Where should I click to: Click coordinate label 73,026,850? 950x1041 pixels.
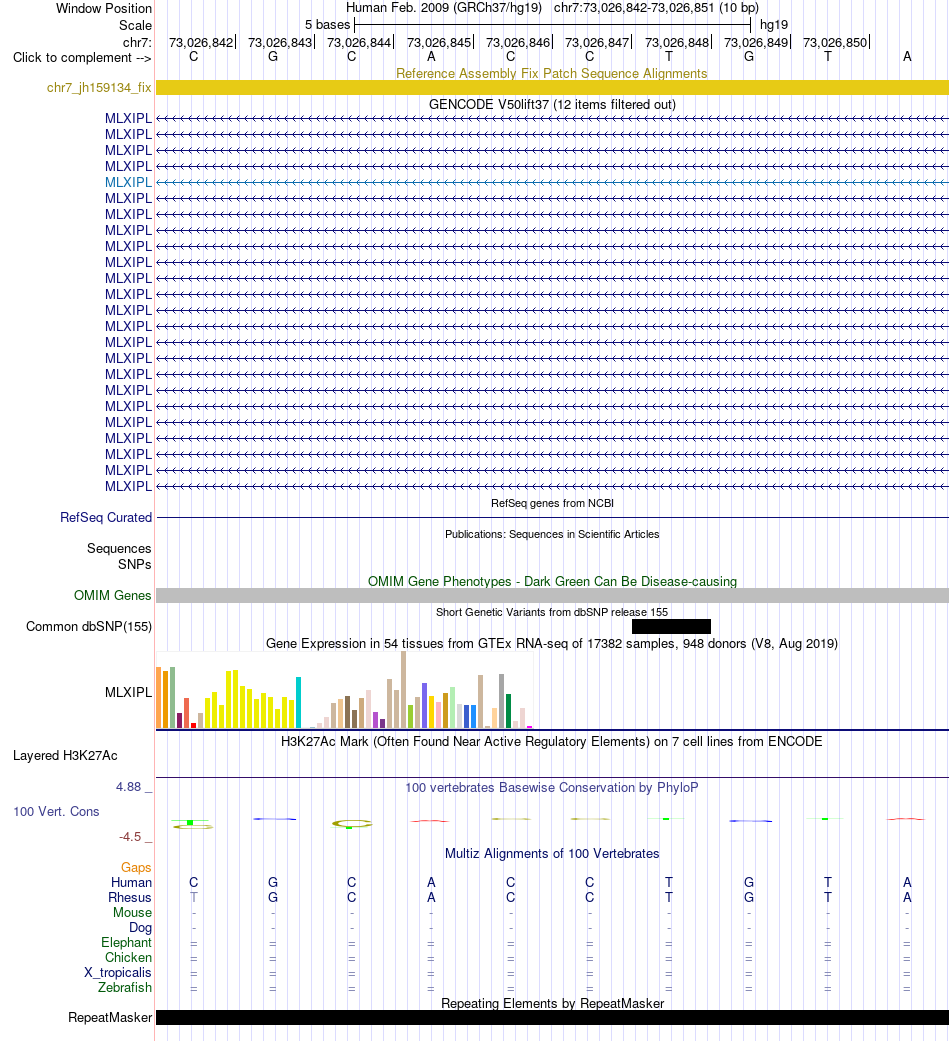835,42
